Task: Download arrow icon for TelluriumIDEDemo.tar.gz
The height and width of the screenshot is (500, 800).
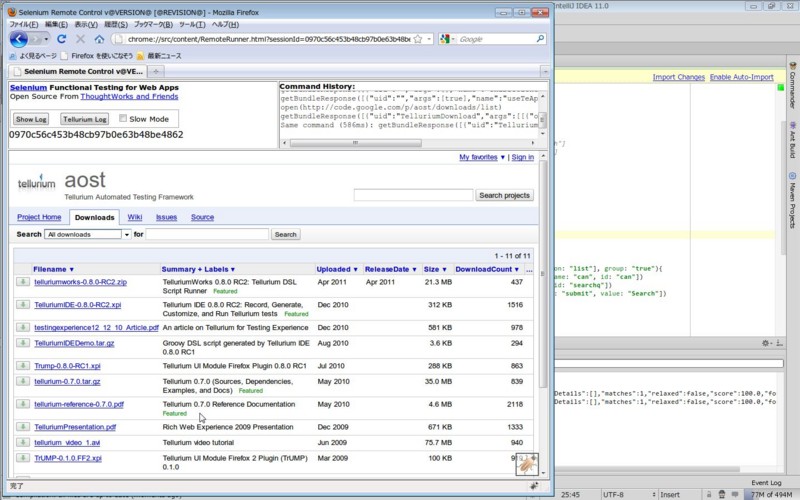Action: (22, 343)
